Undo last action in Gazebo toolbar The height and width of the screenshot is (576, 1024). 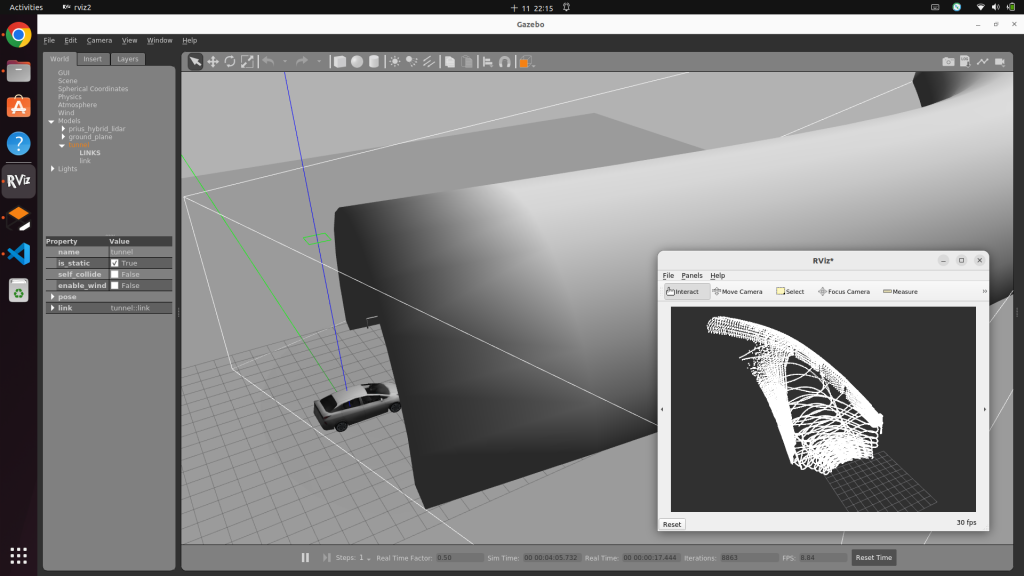point(268,61)
